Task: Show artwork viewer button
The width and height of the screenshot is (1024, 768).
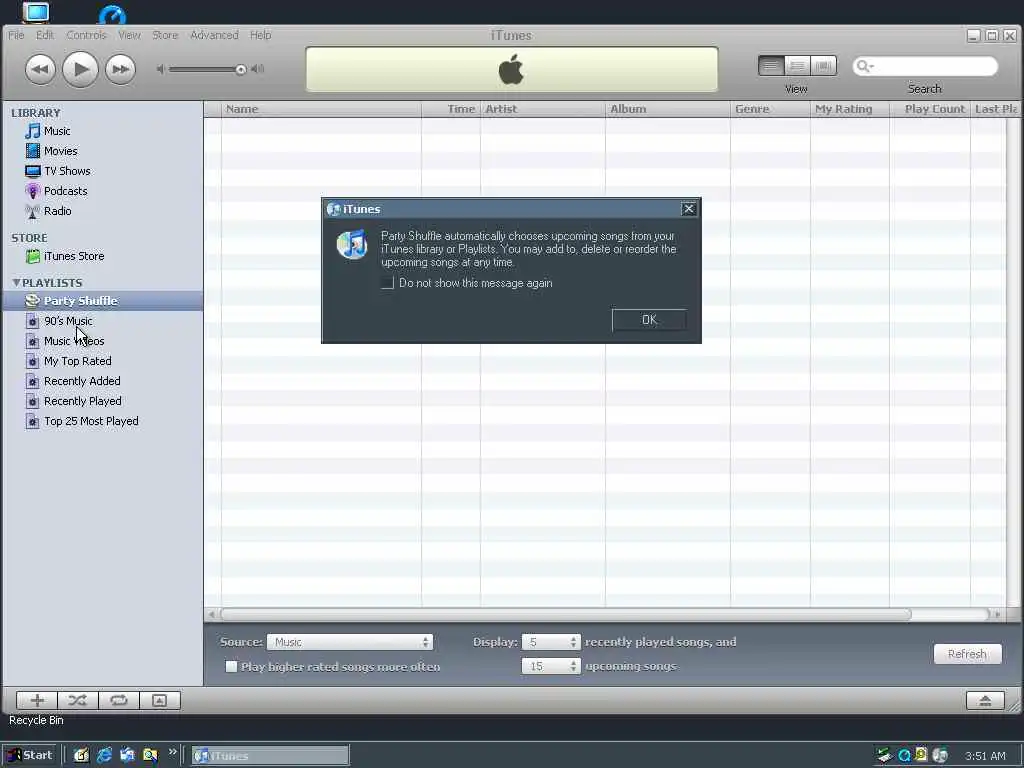Action: click(159, 701)
